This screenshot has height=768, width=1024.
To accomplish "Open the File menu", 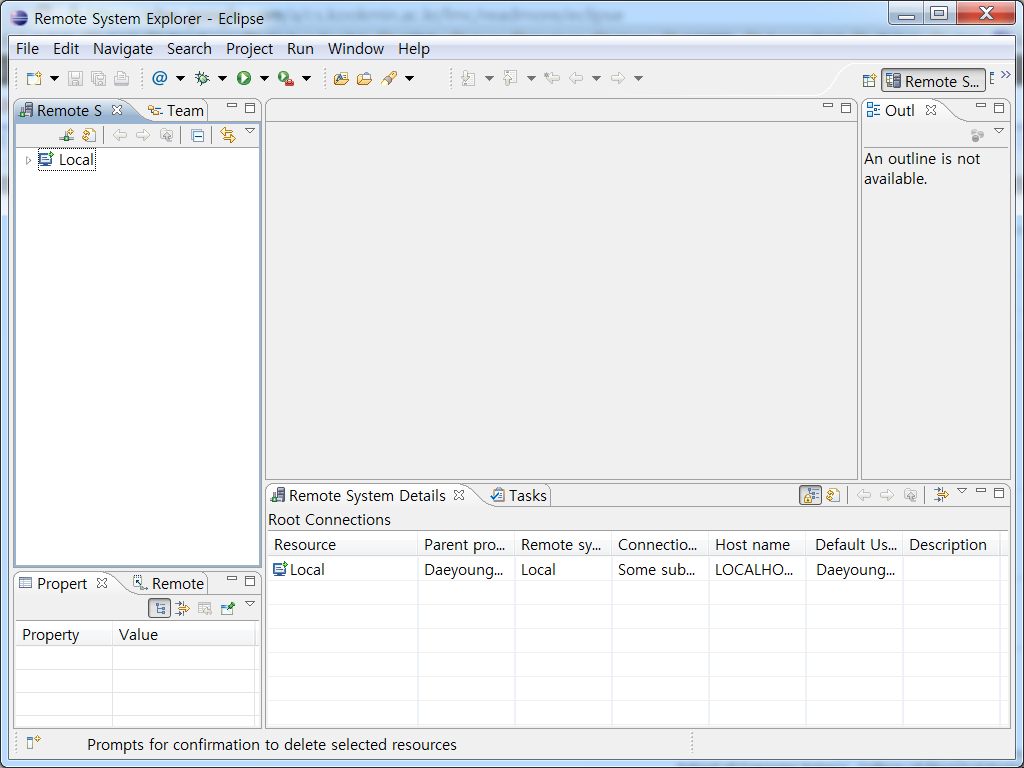I will click(27, 49).
